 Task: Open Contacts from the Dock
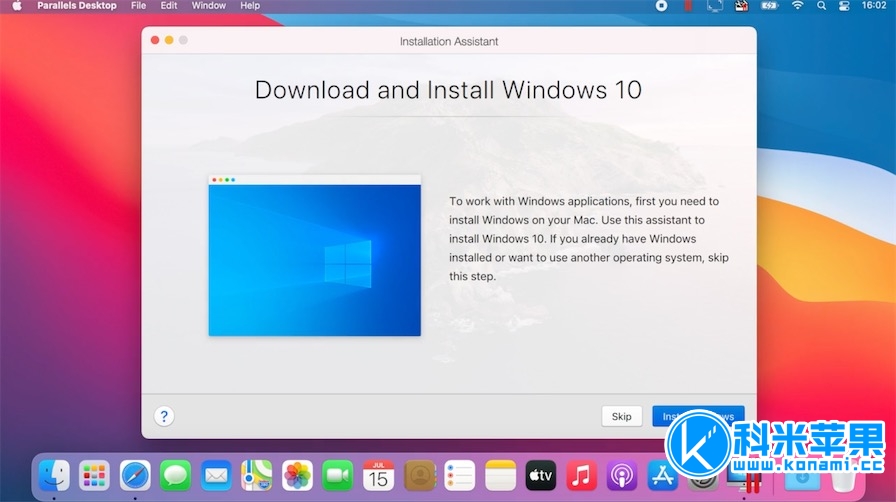(x=420, y=476)
